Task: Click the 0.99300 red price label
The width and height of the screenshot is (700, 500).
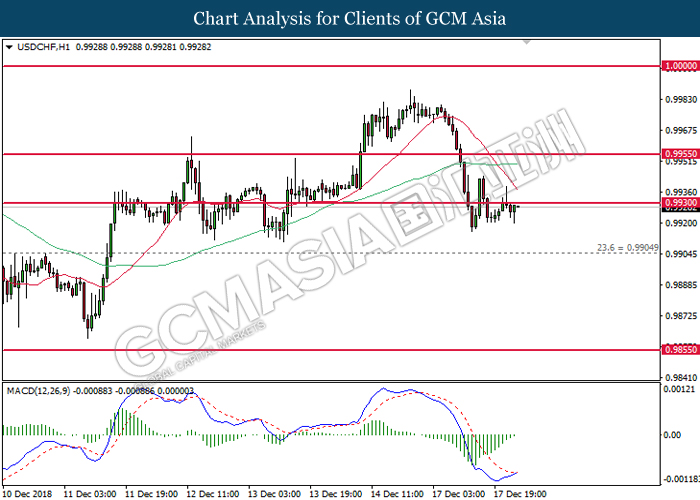Action: point(680,203)
